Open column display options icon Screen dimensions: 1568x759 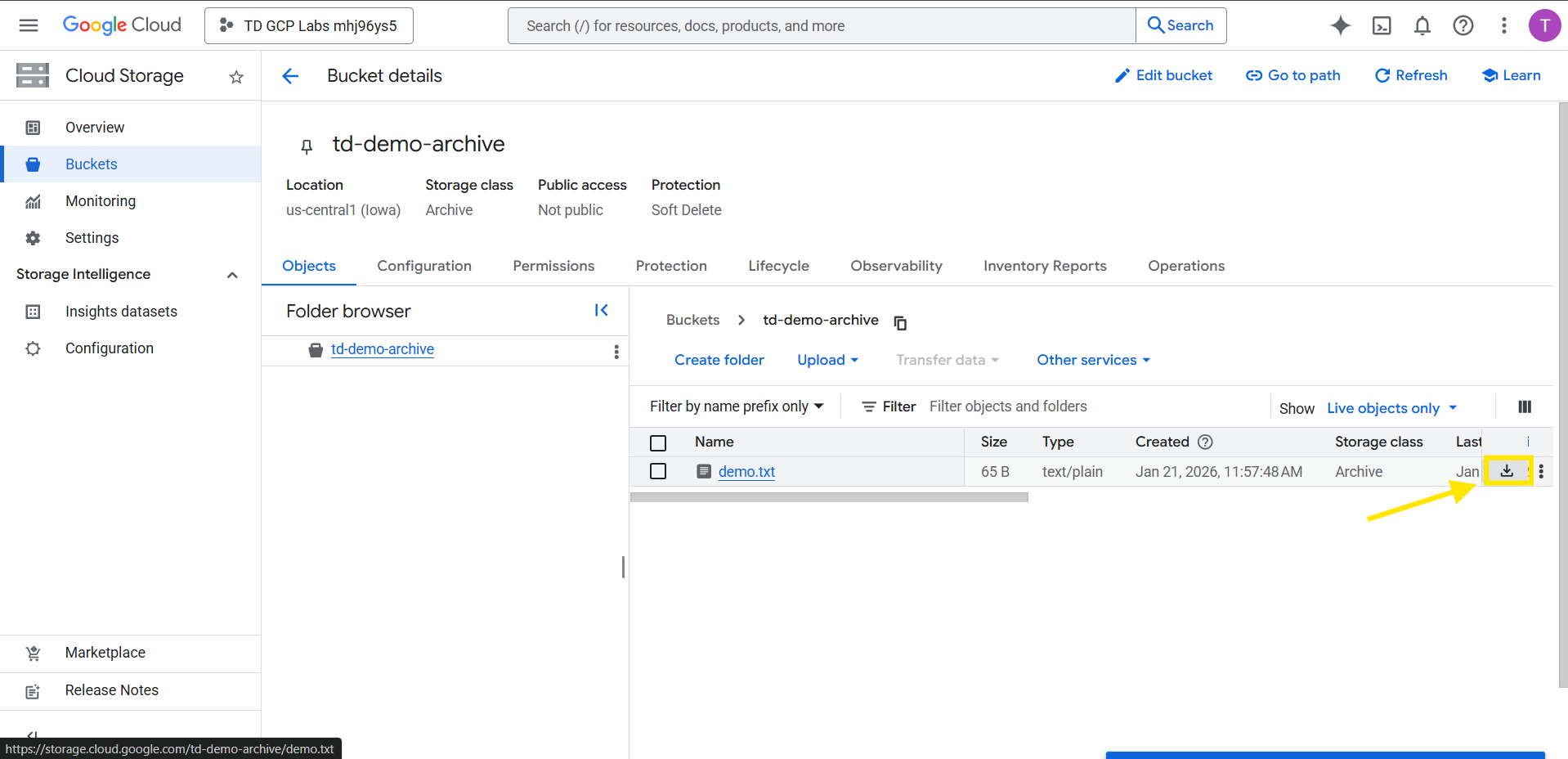(x=1524, y=406)
